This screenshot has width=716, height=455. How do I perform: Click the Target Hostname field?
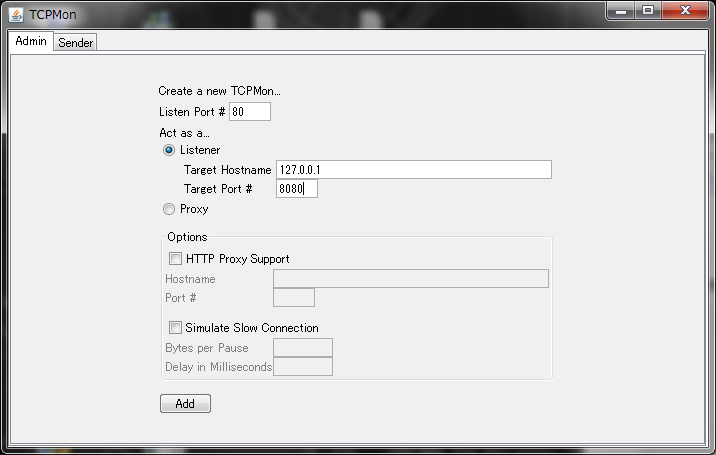click(414, 169)
